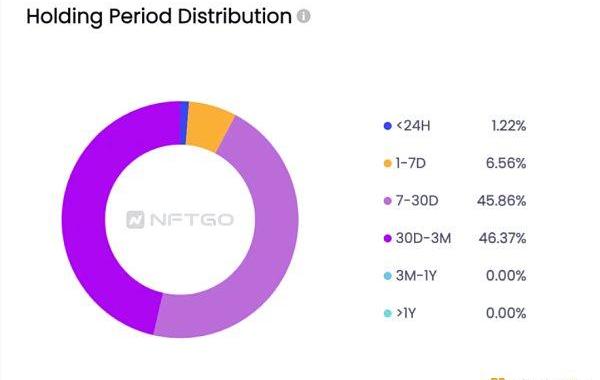Click the light purple 7-30D legend dot
This screenshot has height=380, width=600.
coord(388,201)
